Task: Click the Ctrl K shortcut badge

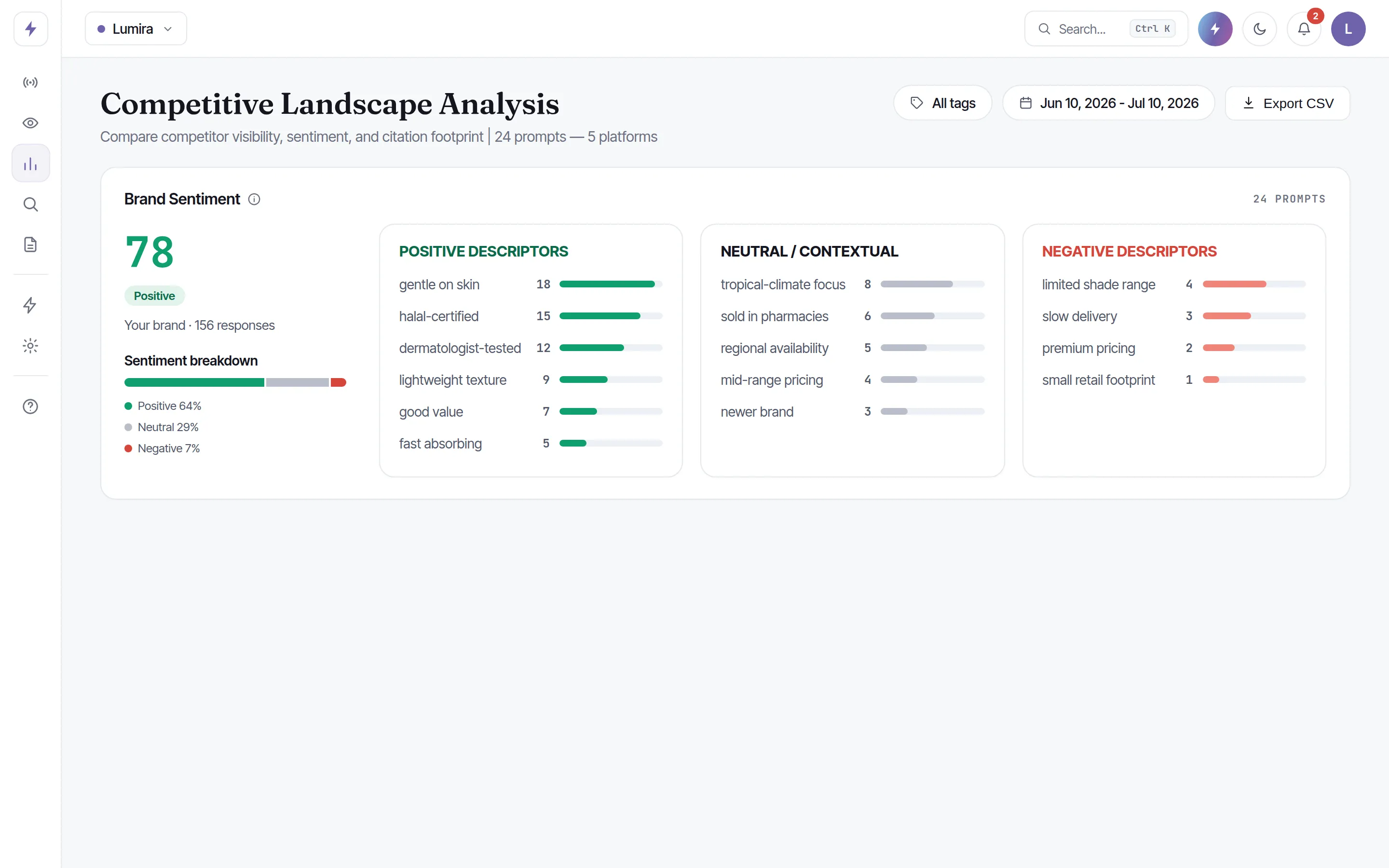Action: tap(1152, 29)
